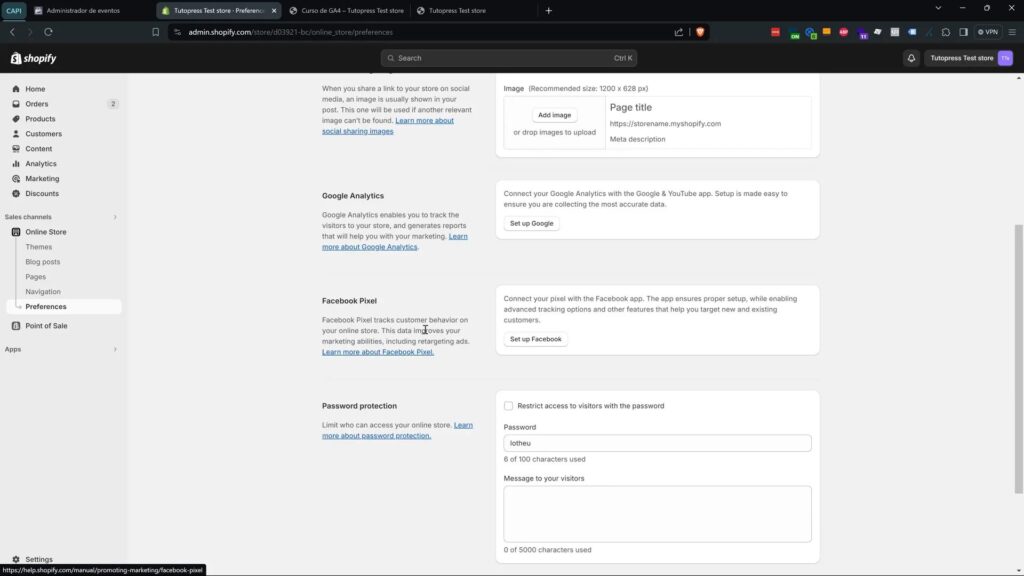
Task: Click the Google Analytics heading
Action: [x=353, y=196]
